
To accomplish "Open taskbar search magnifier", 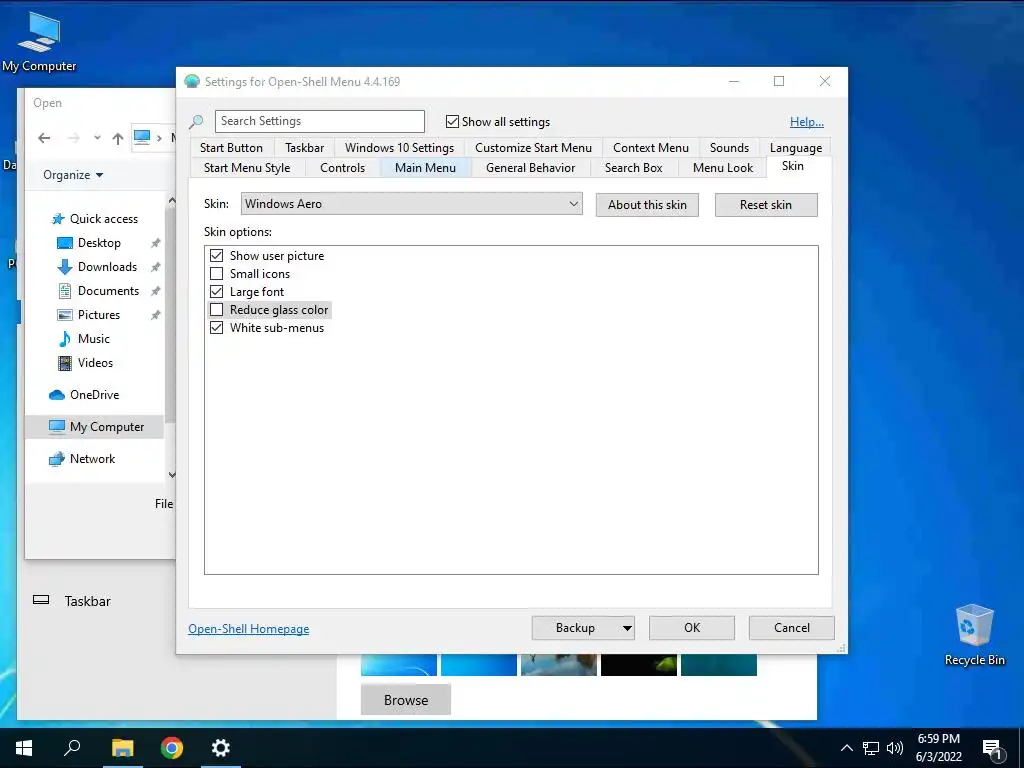I will 72,748.
